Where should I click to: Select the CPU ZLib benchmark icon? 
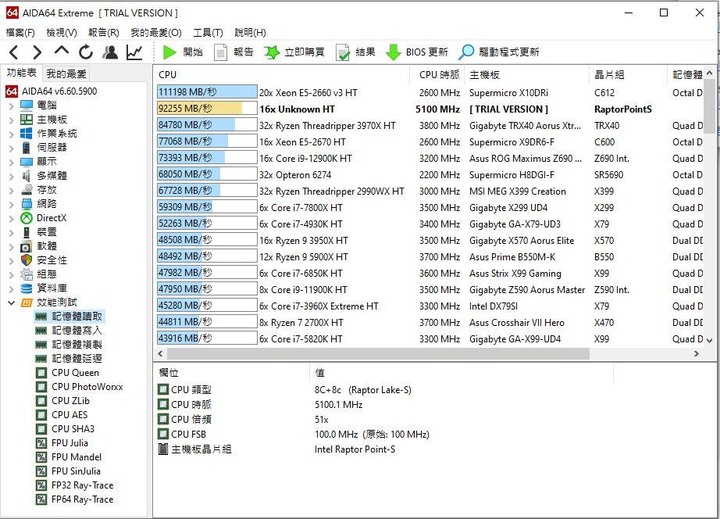[x=41, y=401]
